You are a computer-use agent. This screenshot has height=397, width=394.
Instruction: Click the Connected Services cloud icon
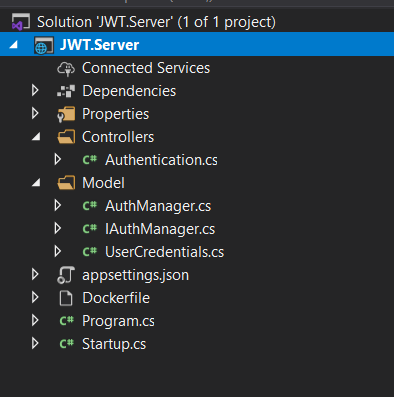[x=66, y=68]
